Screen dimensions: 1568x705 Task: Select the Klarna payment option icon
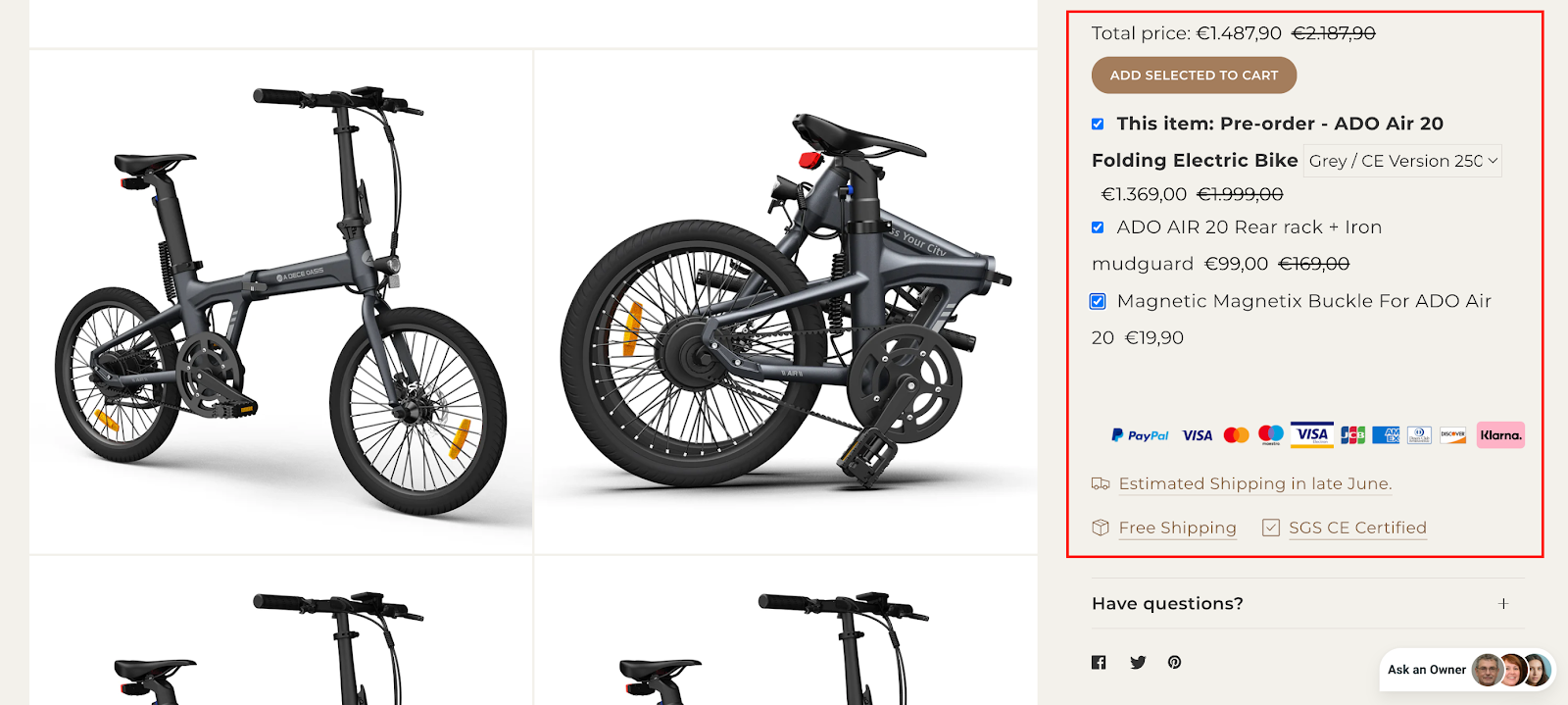tap(1501, 434)
